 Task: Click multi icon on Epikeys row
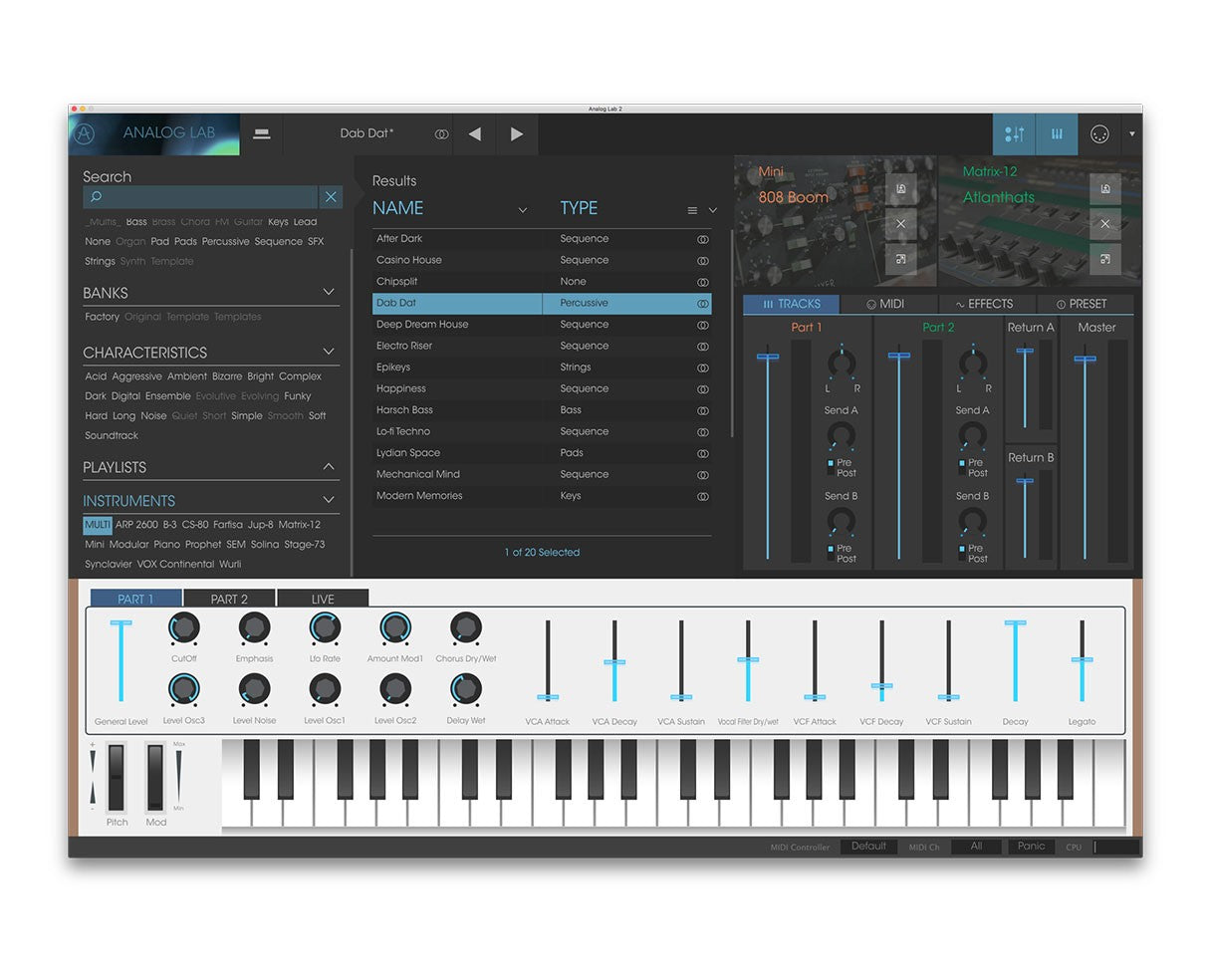[x=702, y=367]
